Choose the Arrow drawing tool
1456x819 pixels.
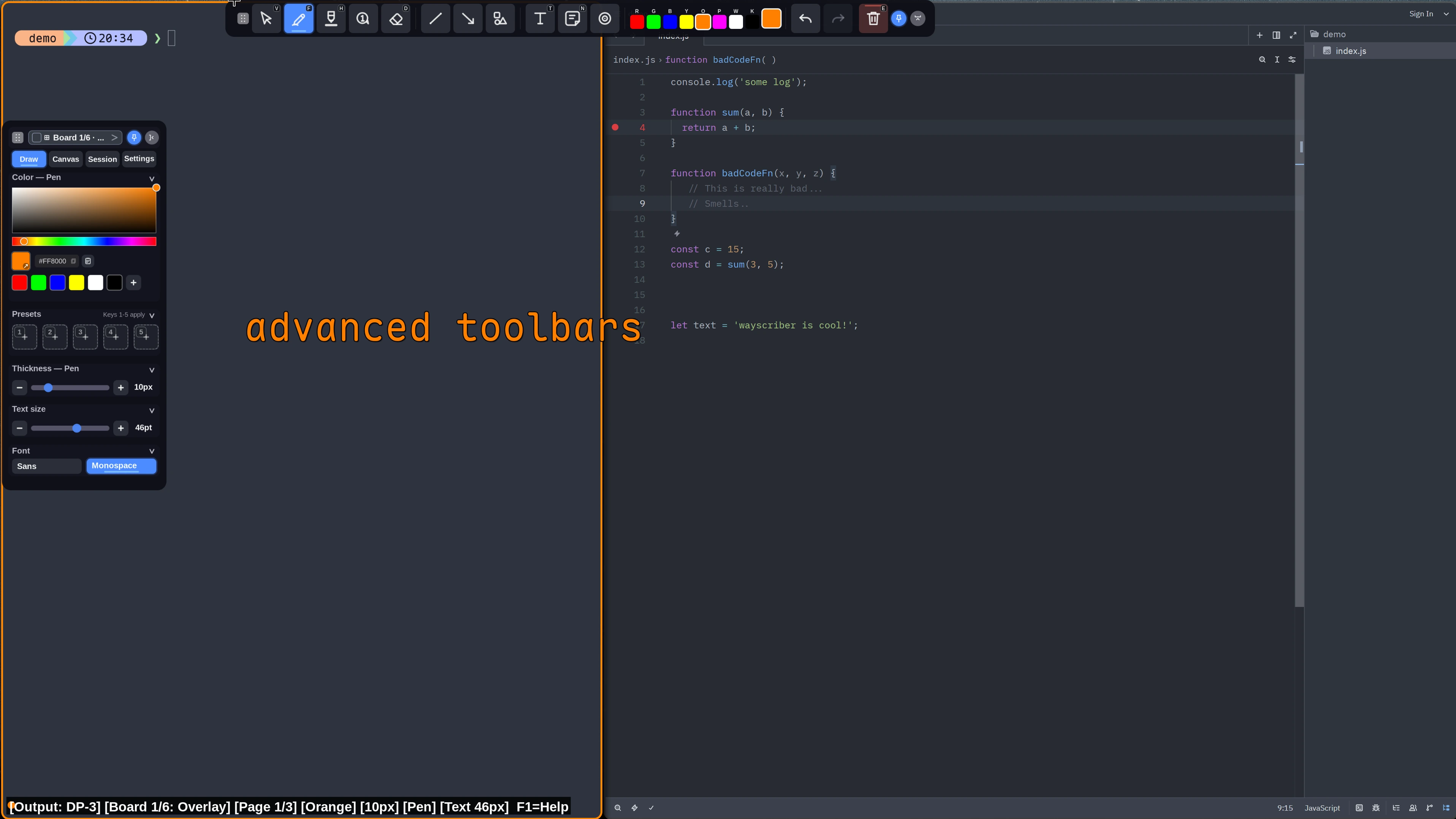click(x=467, y=19)
